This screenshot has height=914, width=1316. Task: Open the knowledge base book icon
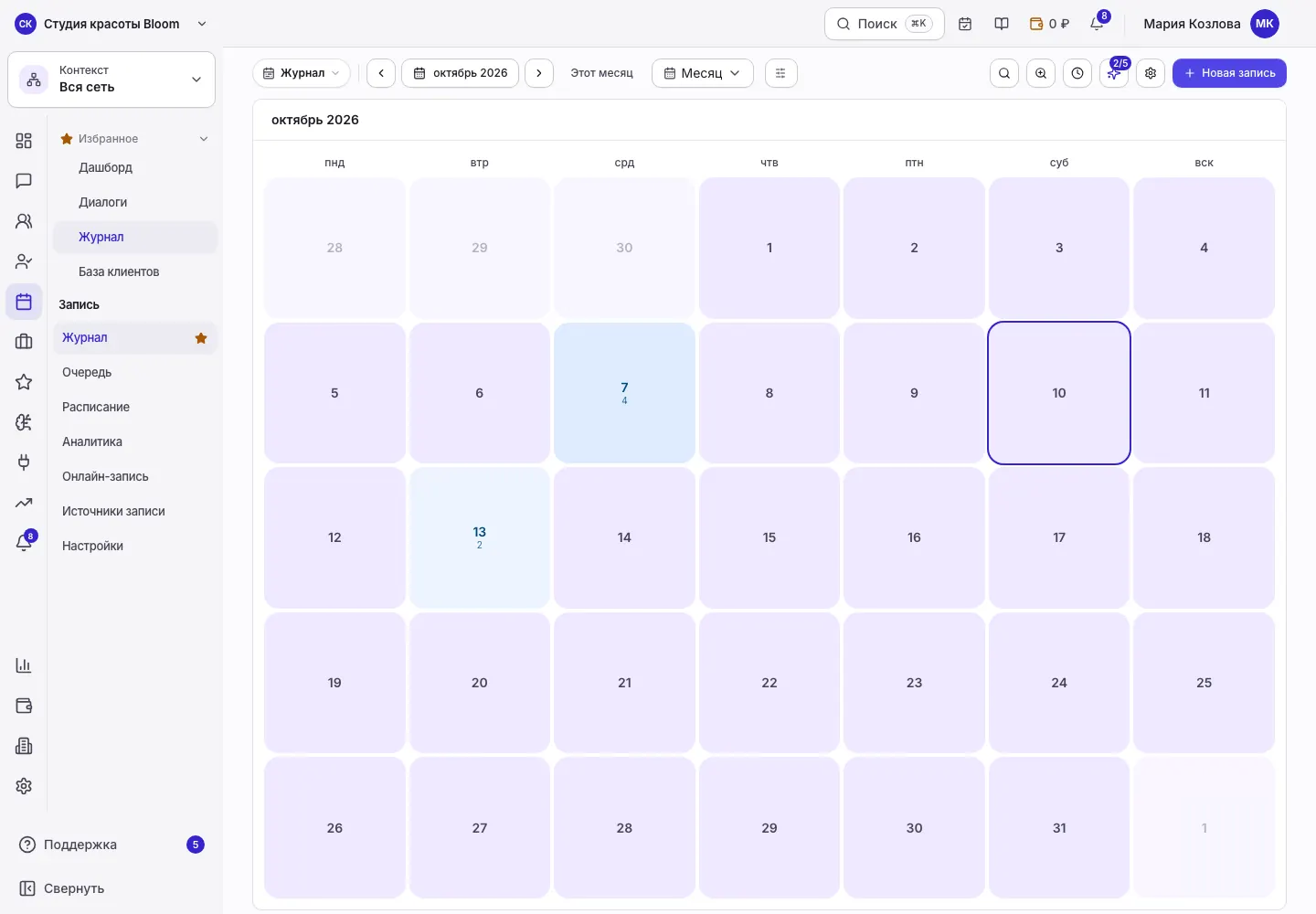click(x=1002, y=24)
